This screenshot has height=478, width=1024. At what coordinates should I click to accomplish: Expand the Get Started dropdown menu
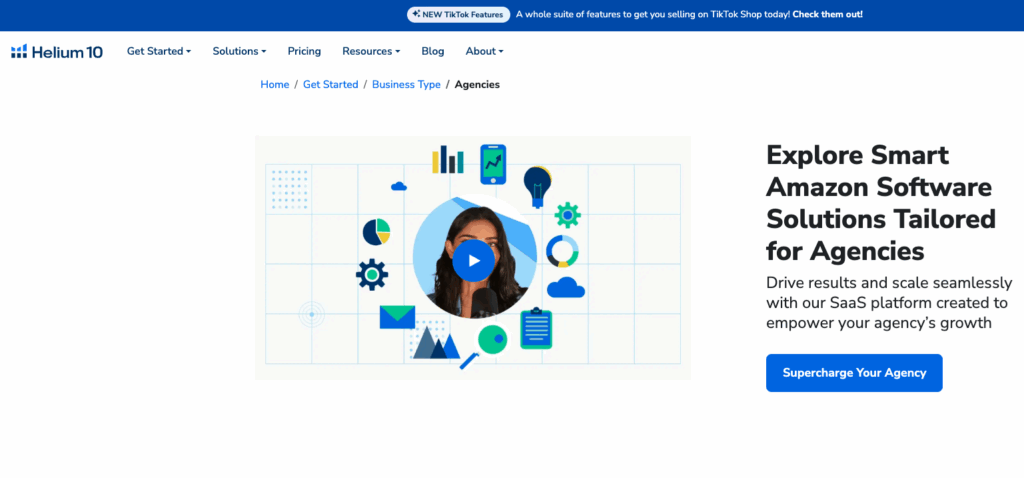coord(158,51)
